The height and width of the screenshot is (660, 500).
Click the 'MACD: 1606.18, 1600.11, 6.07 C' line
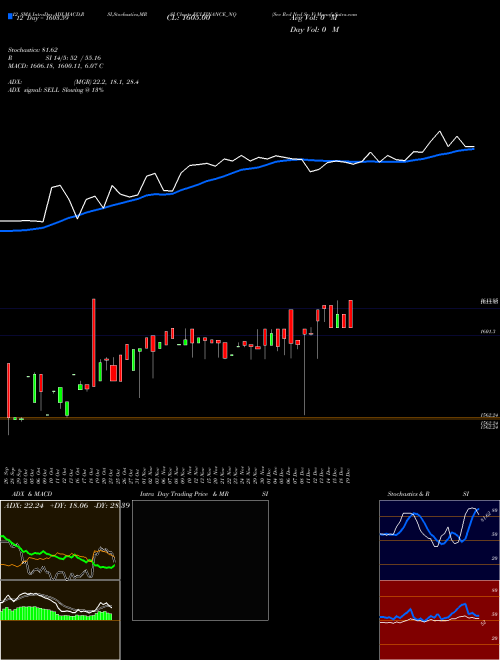[56, 66]
